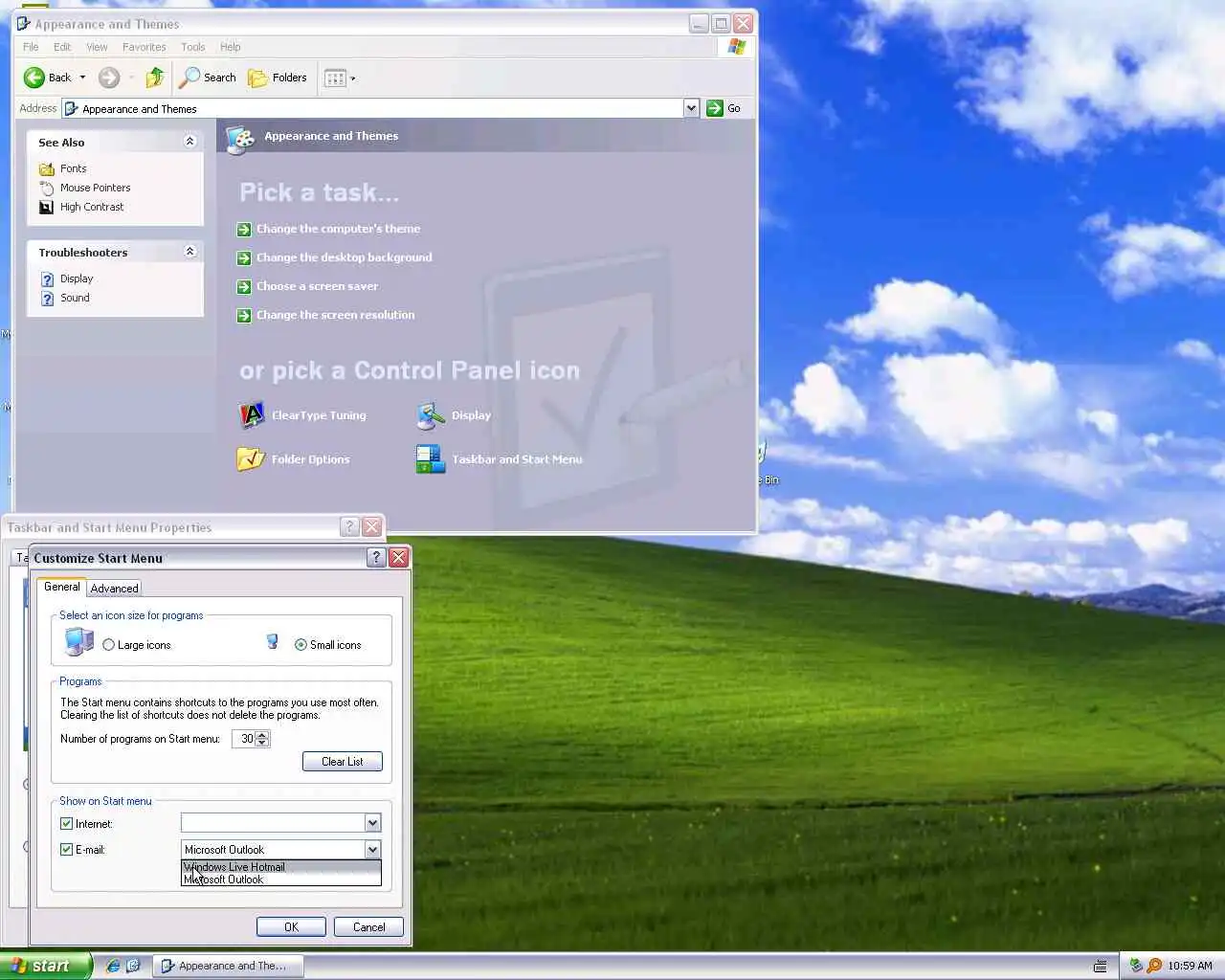Click the Windows Start button
This screenshot has height=980, width=1225.
pos(46,966)
